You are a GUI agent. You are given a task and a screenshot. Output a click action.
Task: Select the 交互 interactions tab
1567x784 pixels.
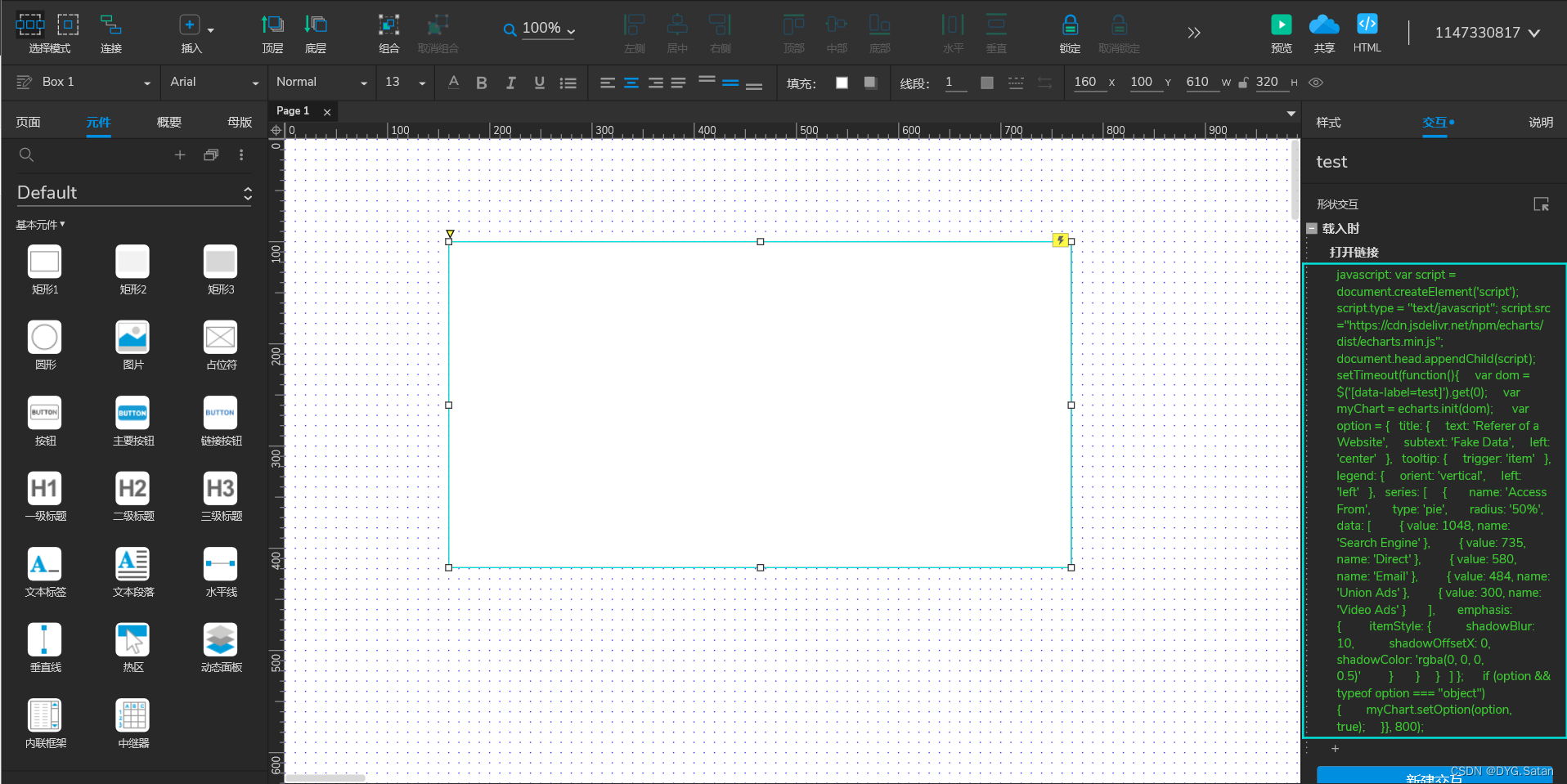click(x=1435, y=123)
